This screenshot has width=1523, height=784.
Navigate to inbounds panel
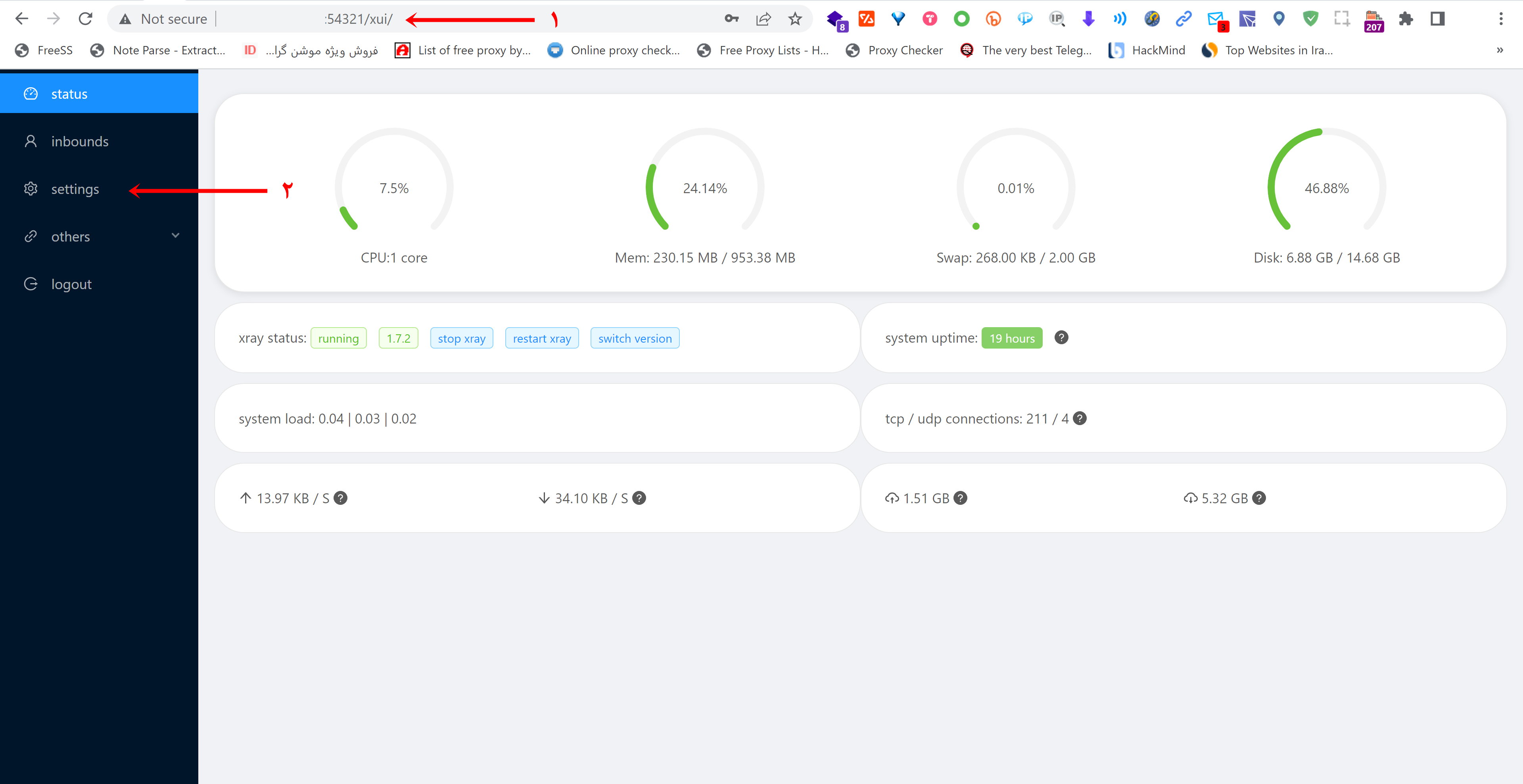click(x=80, y=141)
